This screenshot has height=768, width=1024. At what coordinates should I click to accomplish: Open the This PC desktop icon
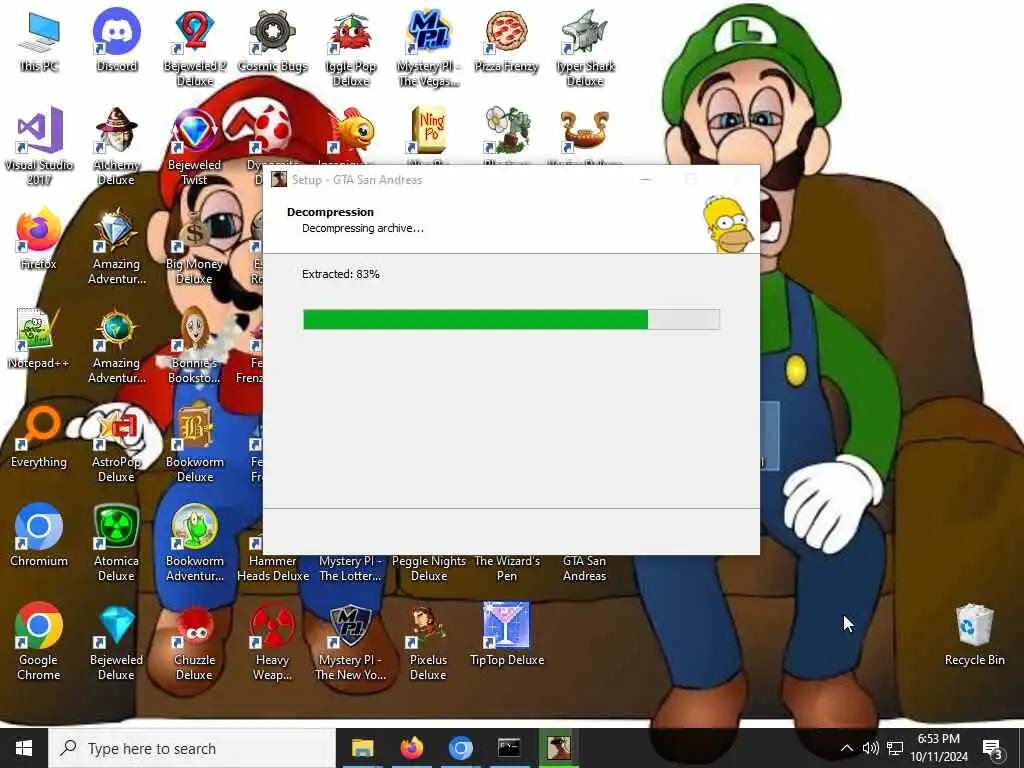tap(39, 39)
